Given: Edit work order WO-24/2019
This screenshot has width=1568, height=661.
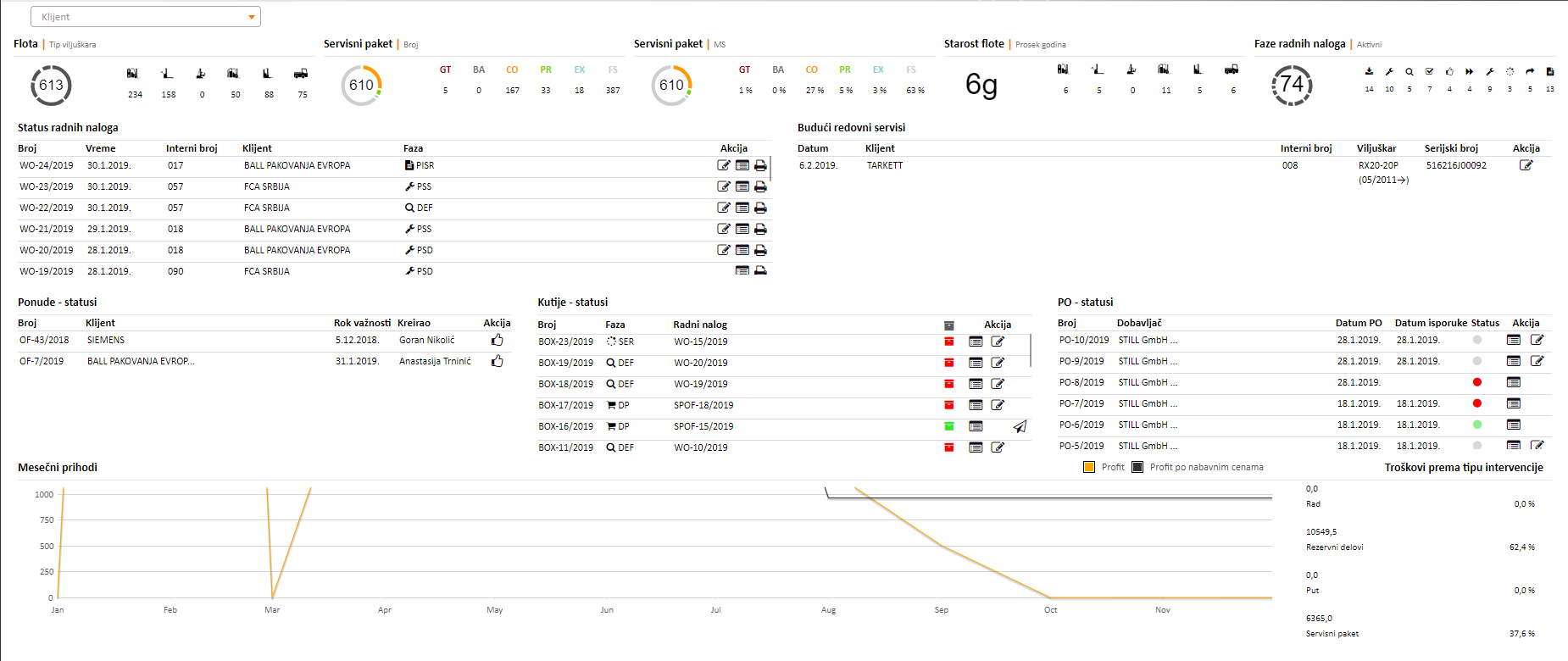Looking at the screenshot, I should pos(724,165).
